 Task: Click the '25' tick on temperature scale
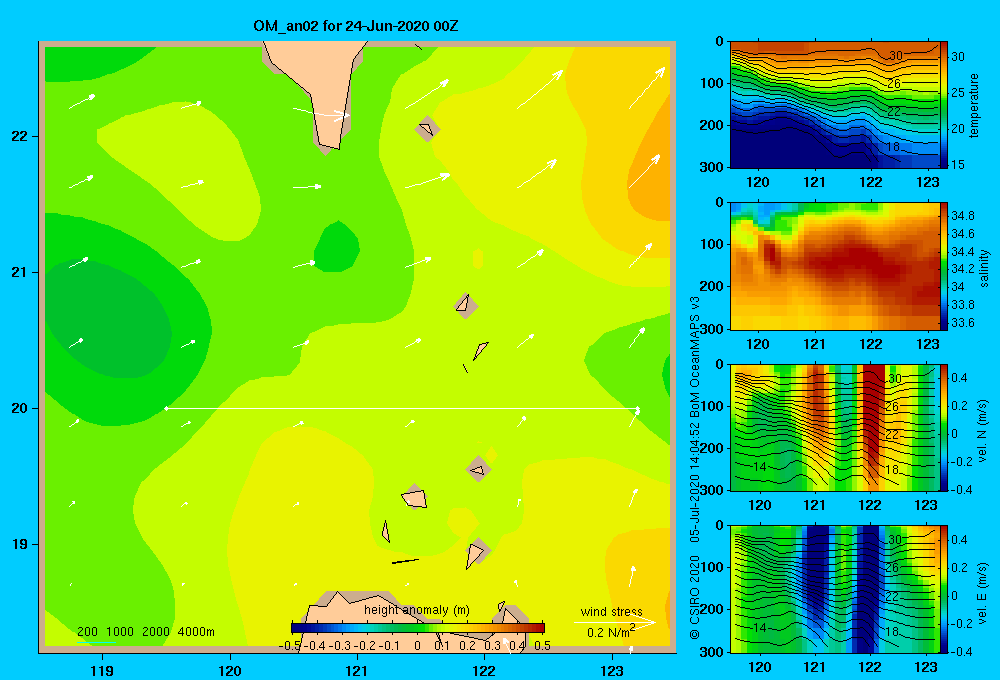tap(958, 92)
